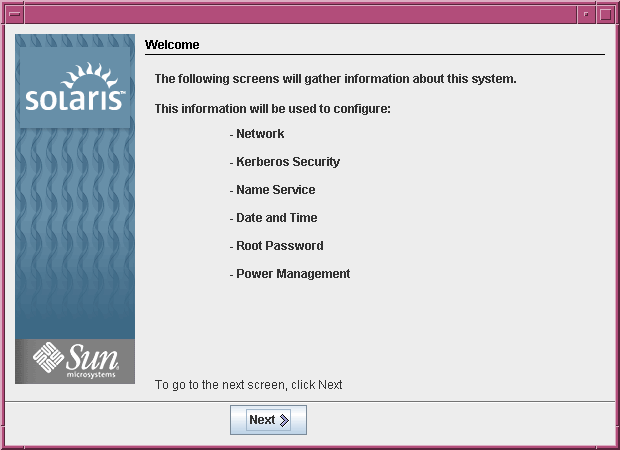
Task: Click the Next button
Action: [268, 420]
